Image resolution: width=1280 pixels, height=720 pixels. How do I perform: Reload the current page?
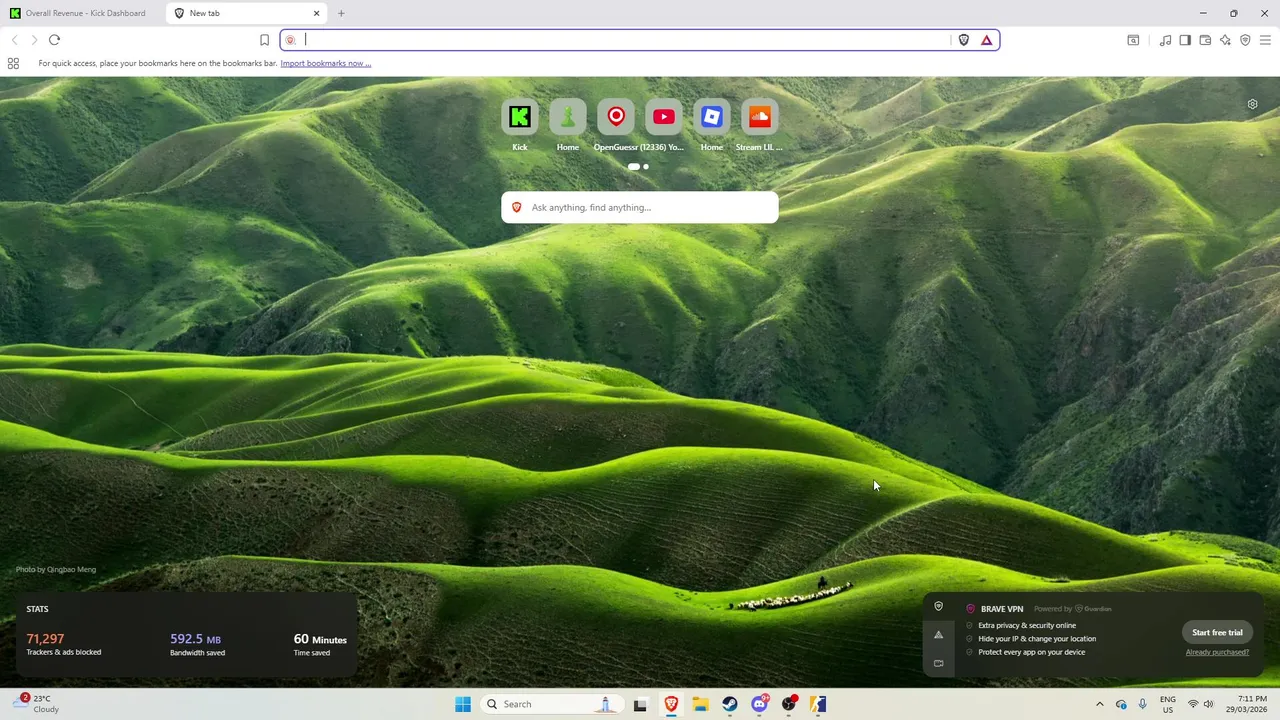[x=54, y=40]
